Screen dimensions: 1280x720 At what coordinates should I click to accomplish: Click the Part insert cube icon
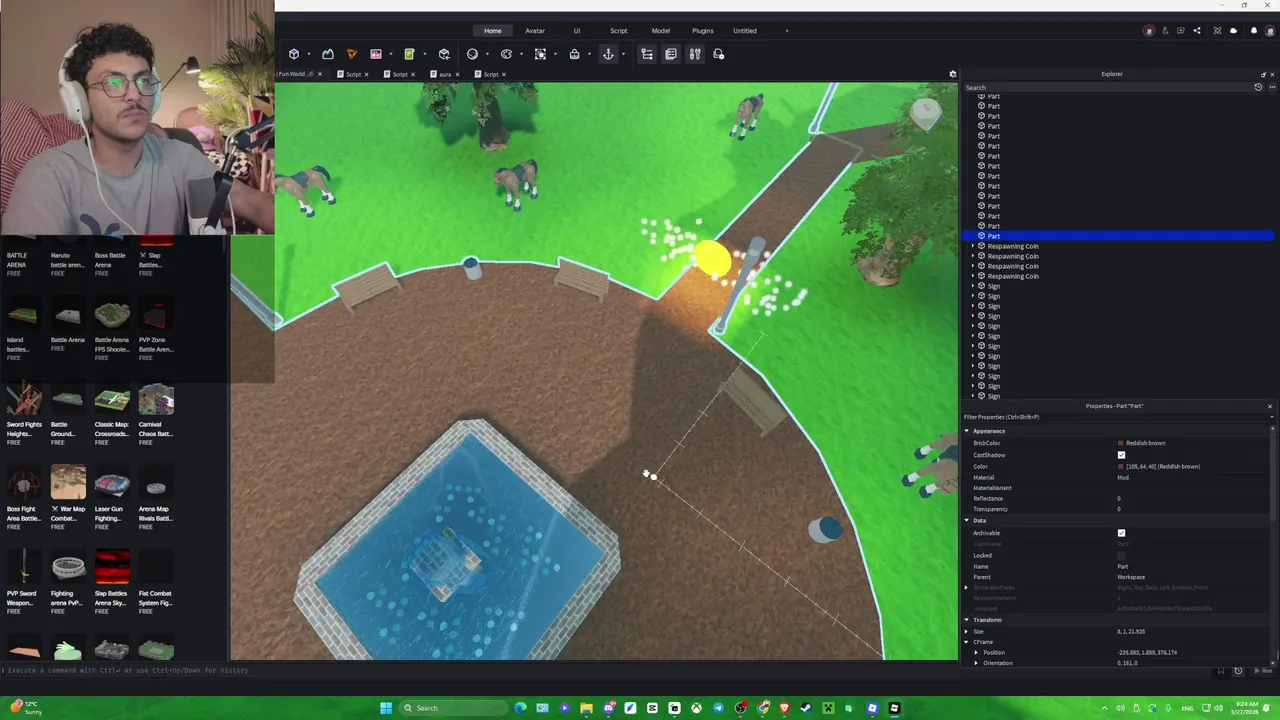click(294, 54)
